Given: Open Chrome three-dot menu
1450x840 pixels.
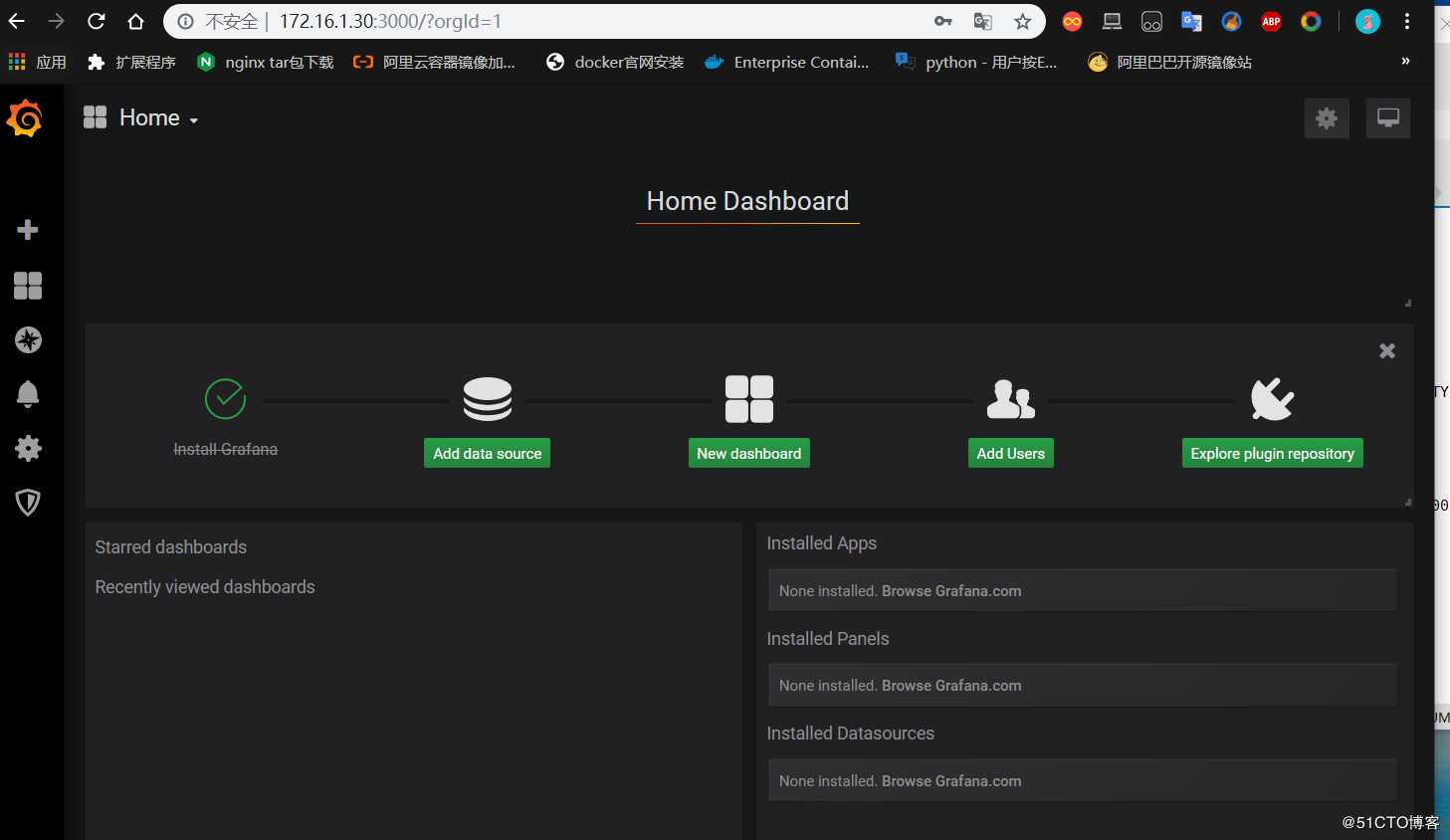Looking at the screenshot, I should pos(1407,21).
